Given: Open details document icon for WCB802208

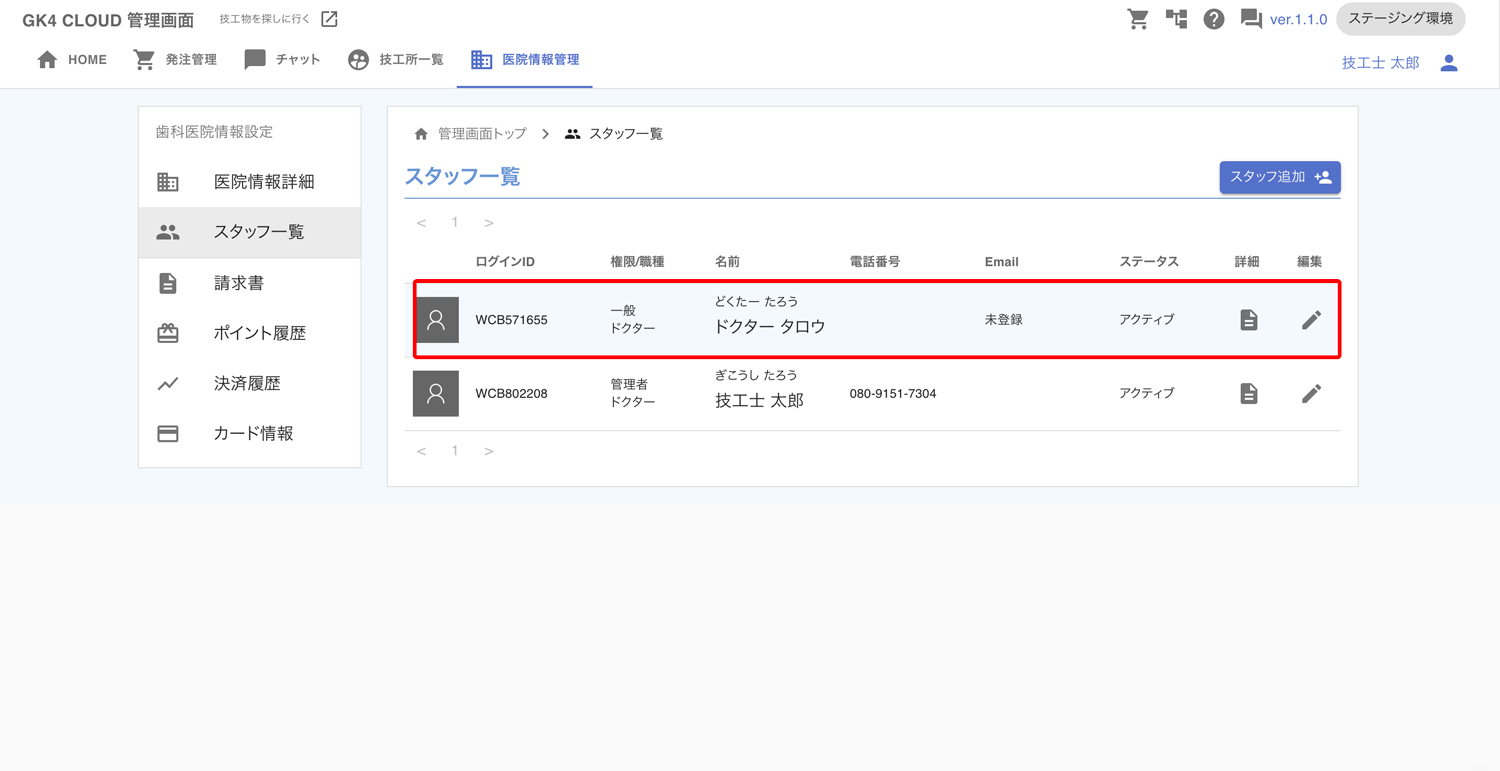Looking at the screenshot, I should pyautogui.click(x=1248, y=394).
